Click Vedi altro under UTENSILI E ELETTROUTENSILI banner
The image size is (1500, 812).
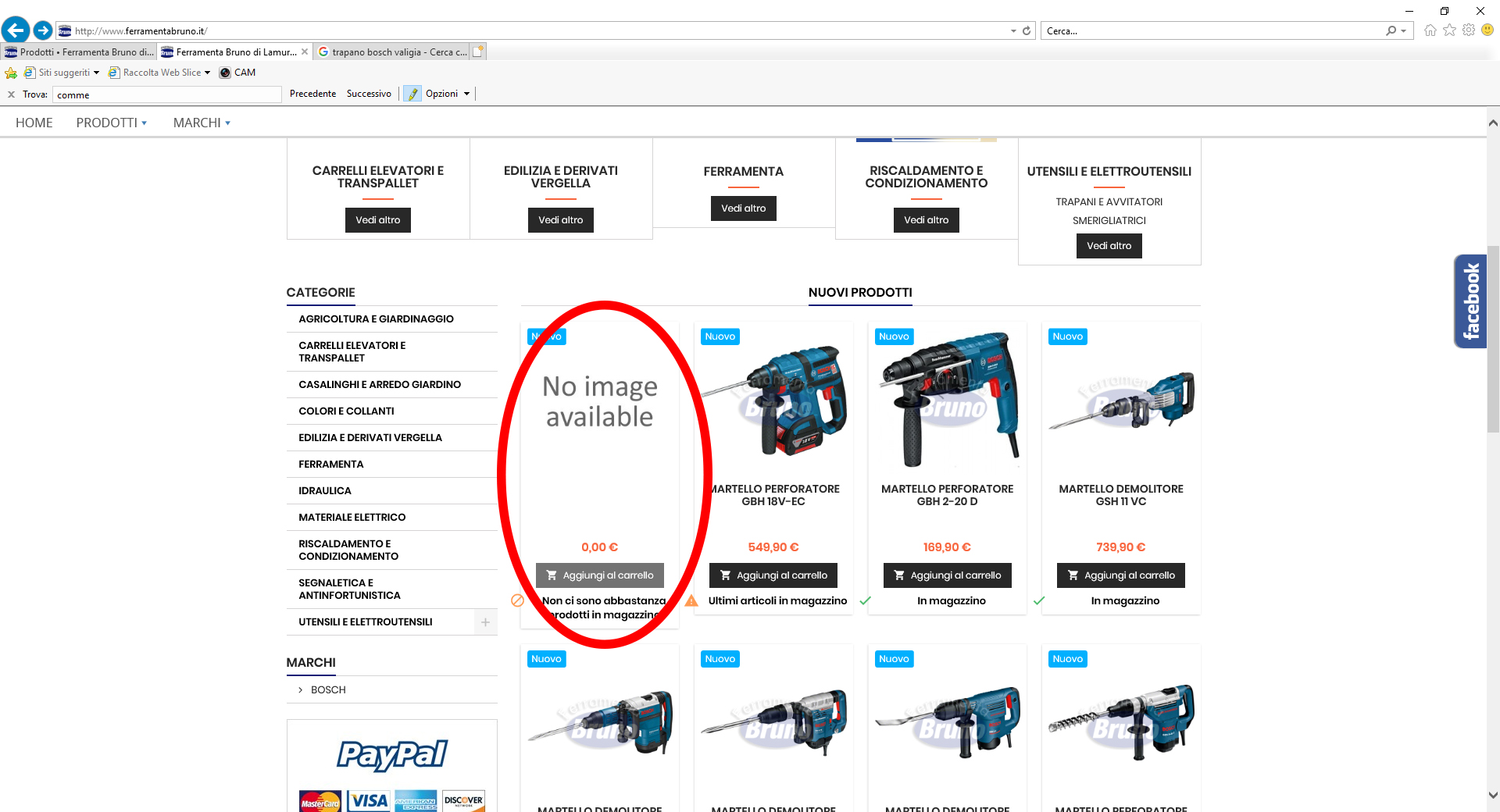(1109, 246)
